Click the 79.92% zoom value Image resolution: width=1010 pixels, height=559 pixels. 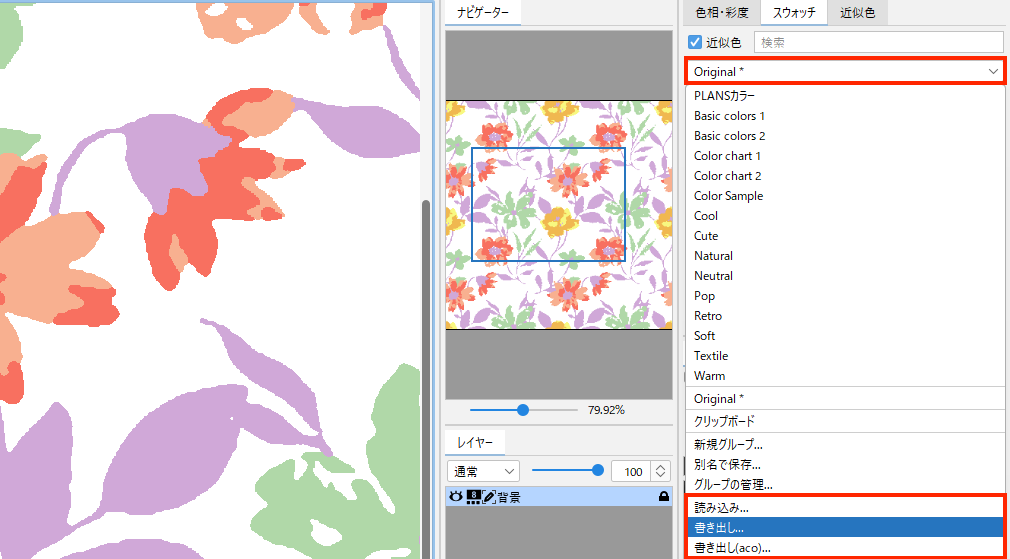click(605, 410)
